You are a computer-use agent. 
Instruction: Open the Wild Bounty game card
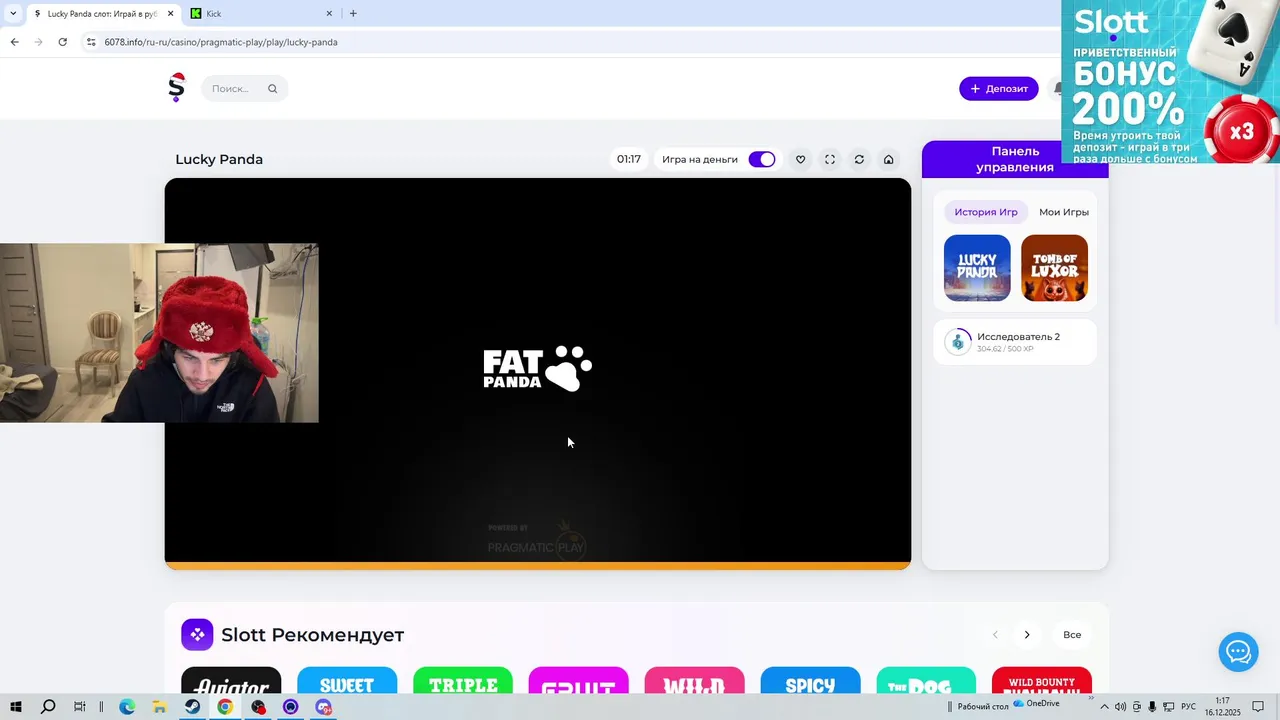point(1042,680)
